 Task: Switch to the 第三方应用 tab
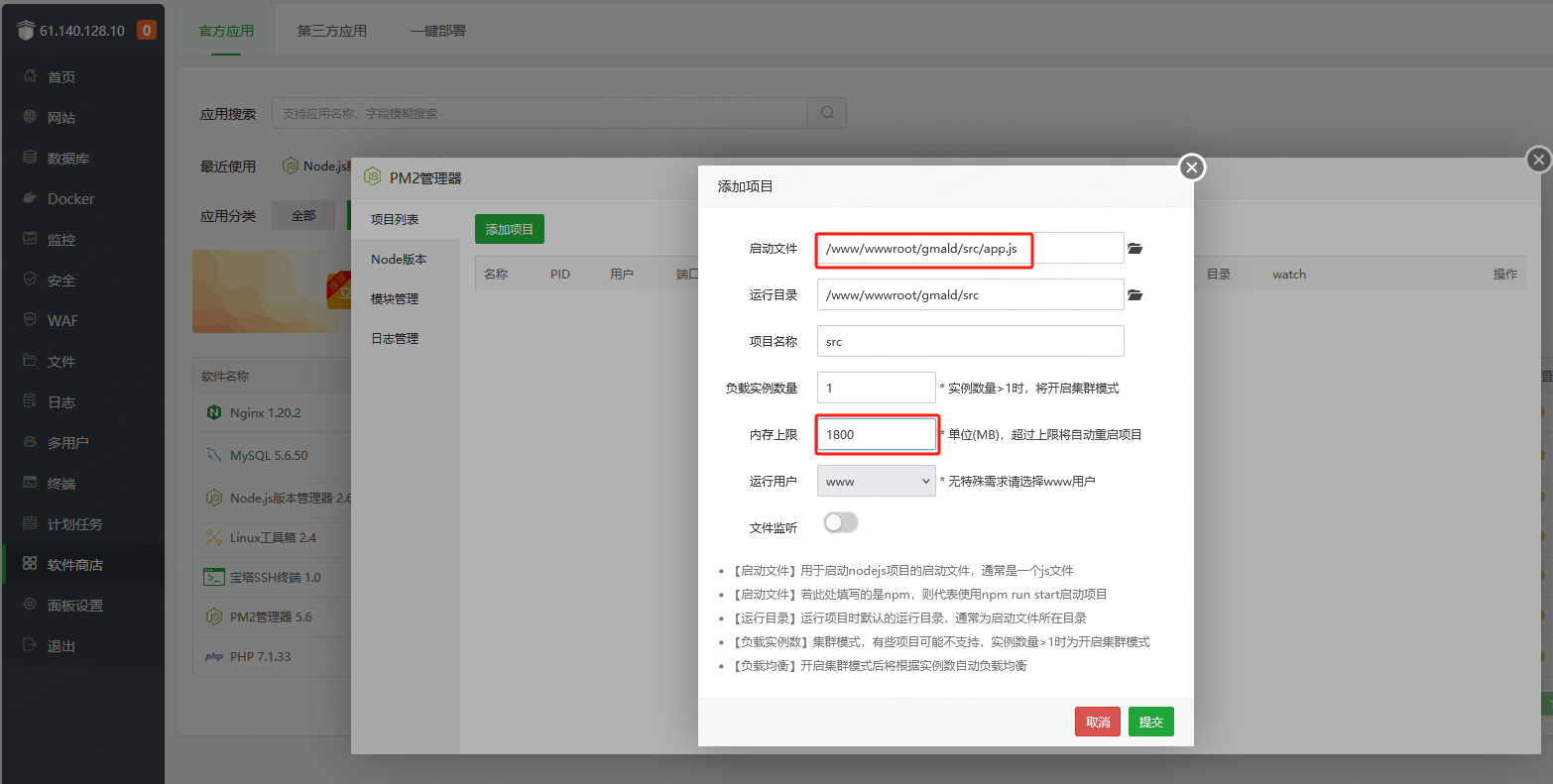tap(335, 31)
